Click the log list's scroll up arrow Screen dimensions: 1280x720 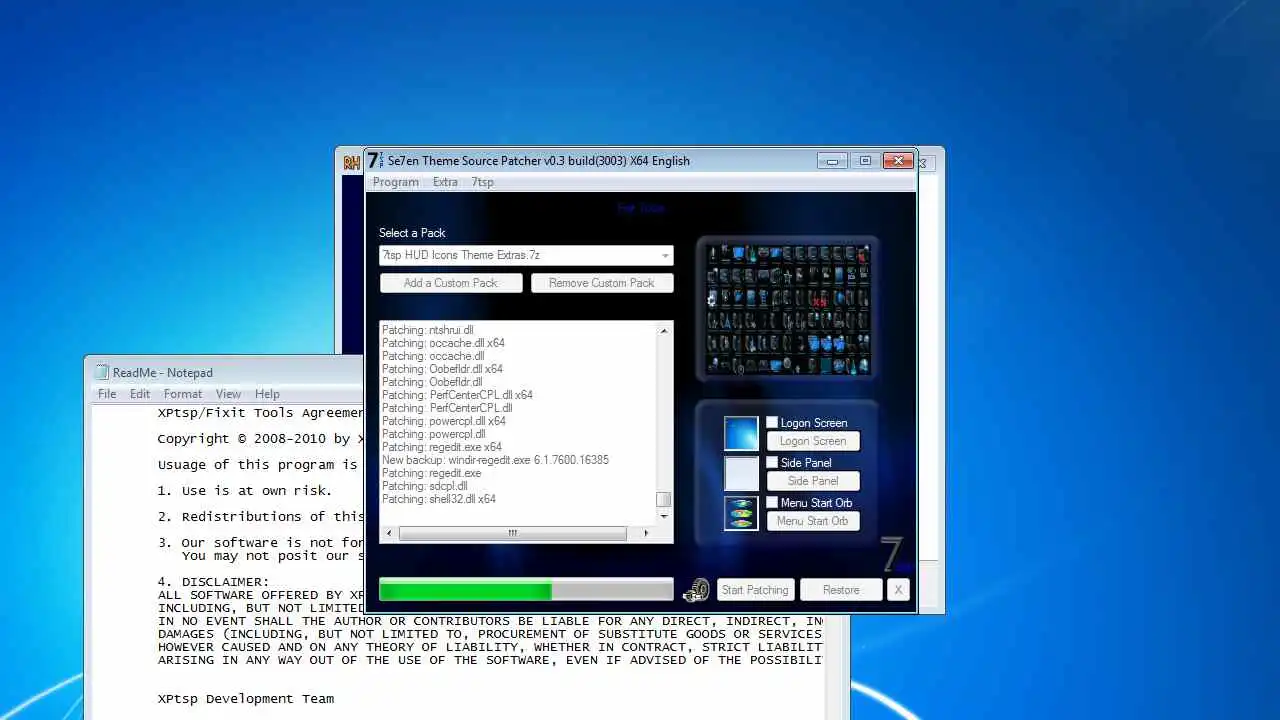coord(663,330)
